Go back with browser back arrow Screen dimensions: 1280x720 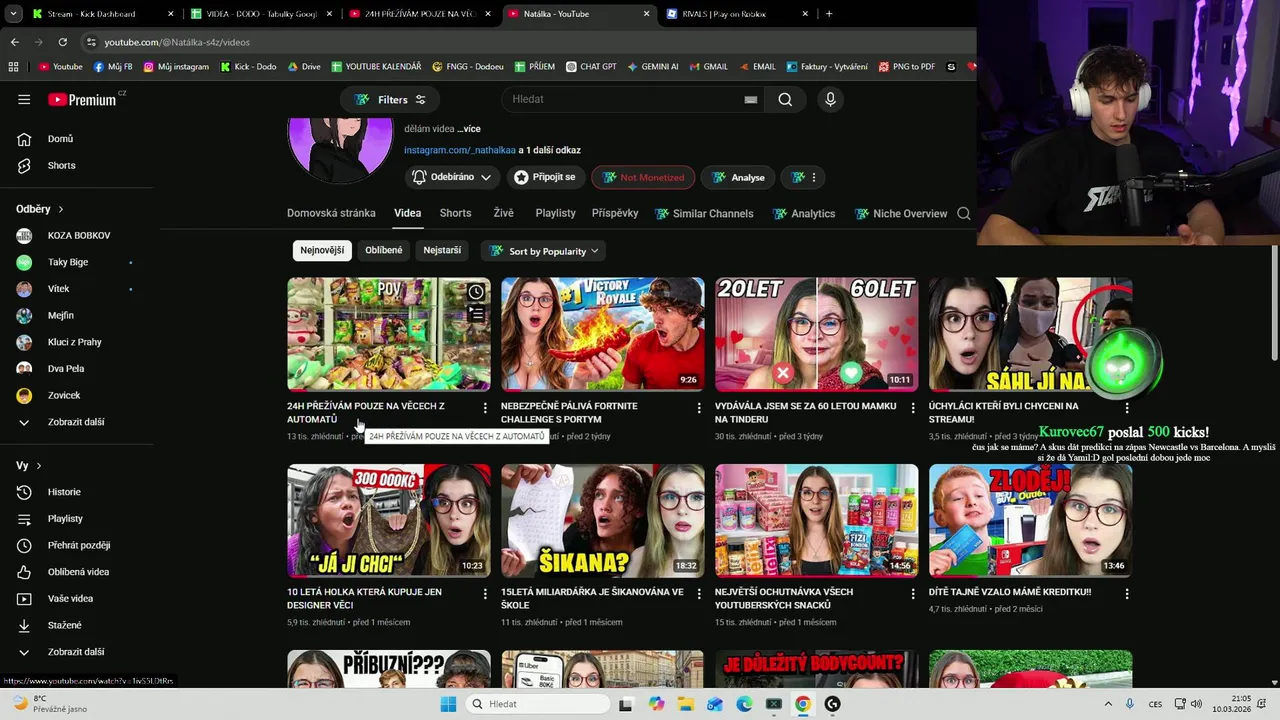click(x=14, y=42)
